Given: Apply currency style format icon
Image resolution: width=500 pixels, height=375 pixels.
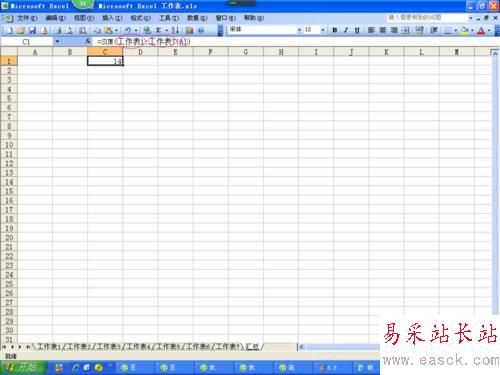Looking at the screenshot, I should (420, 30).
